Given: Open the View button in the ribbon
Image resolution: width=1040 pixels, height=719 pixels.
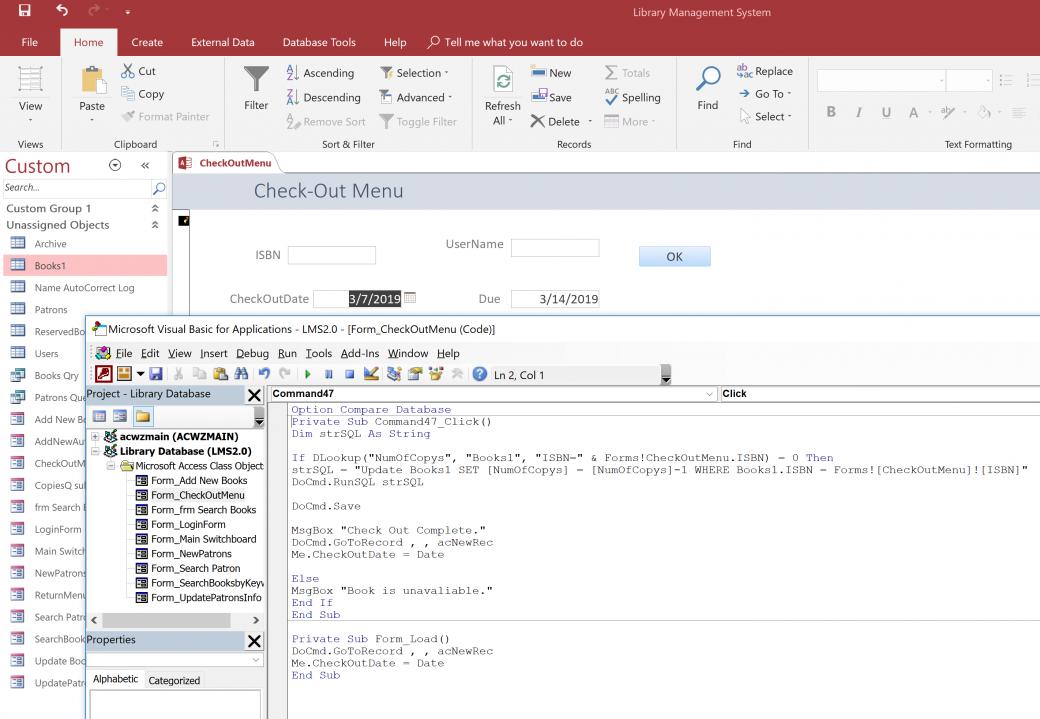Looking at the screenshot, I should 30,94.
